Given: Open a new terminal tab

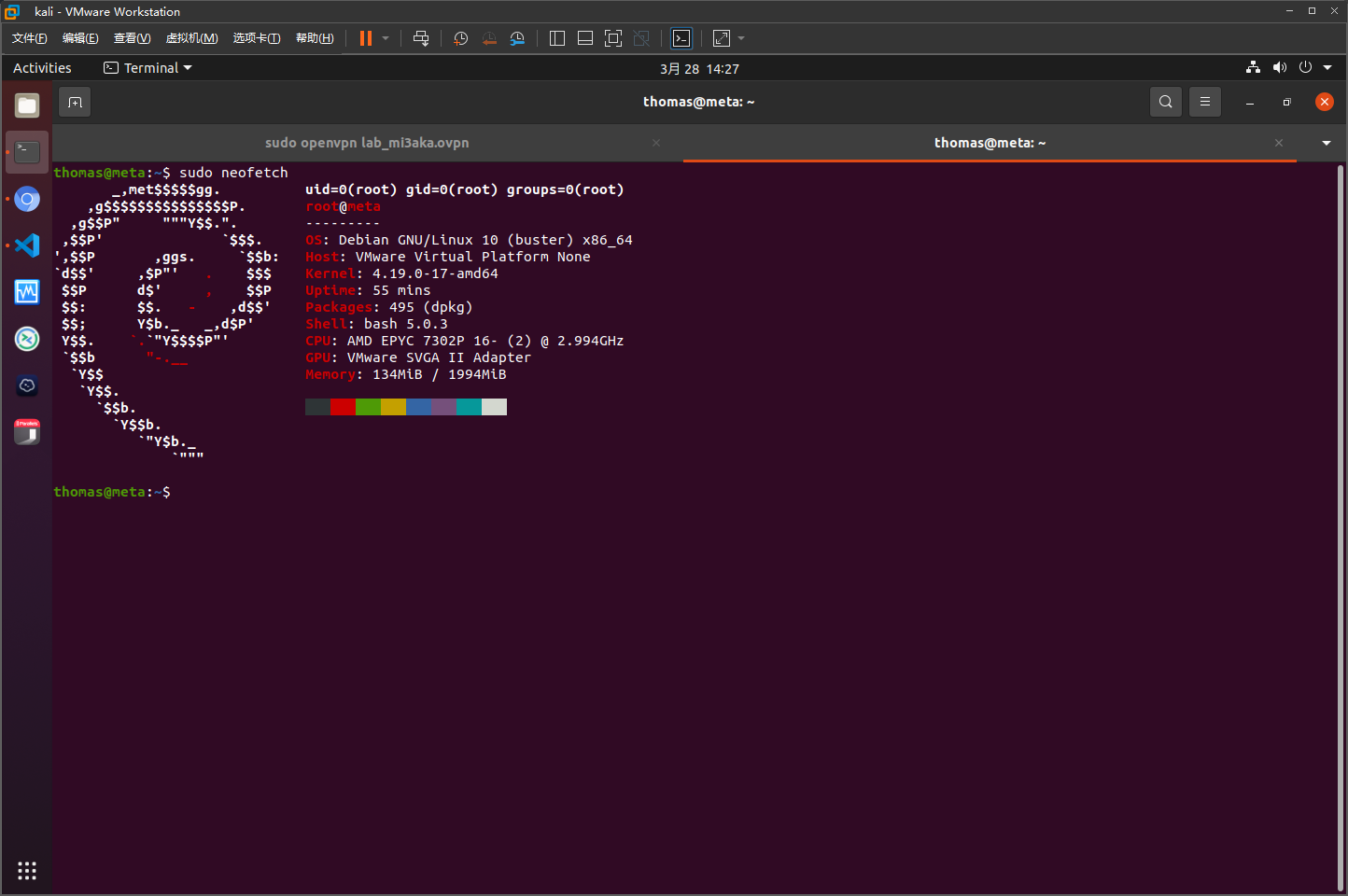Looking at the screenshot, I should [76, 102].
